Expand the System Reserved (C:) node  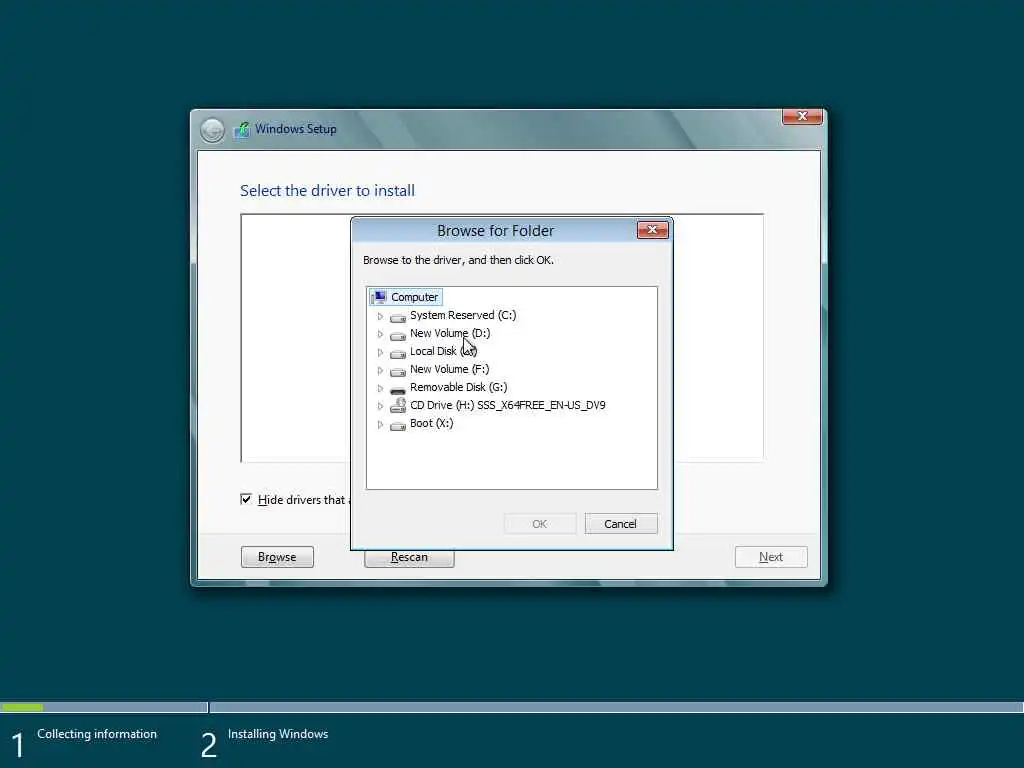[x=380, y=316]
